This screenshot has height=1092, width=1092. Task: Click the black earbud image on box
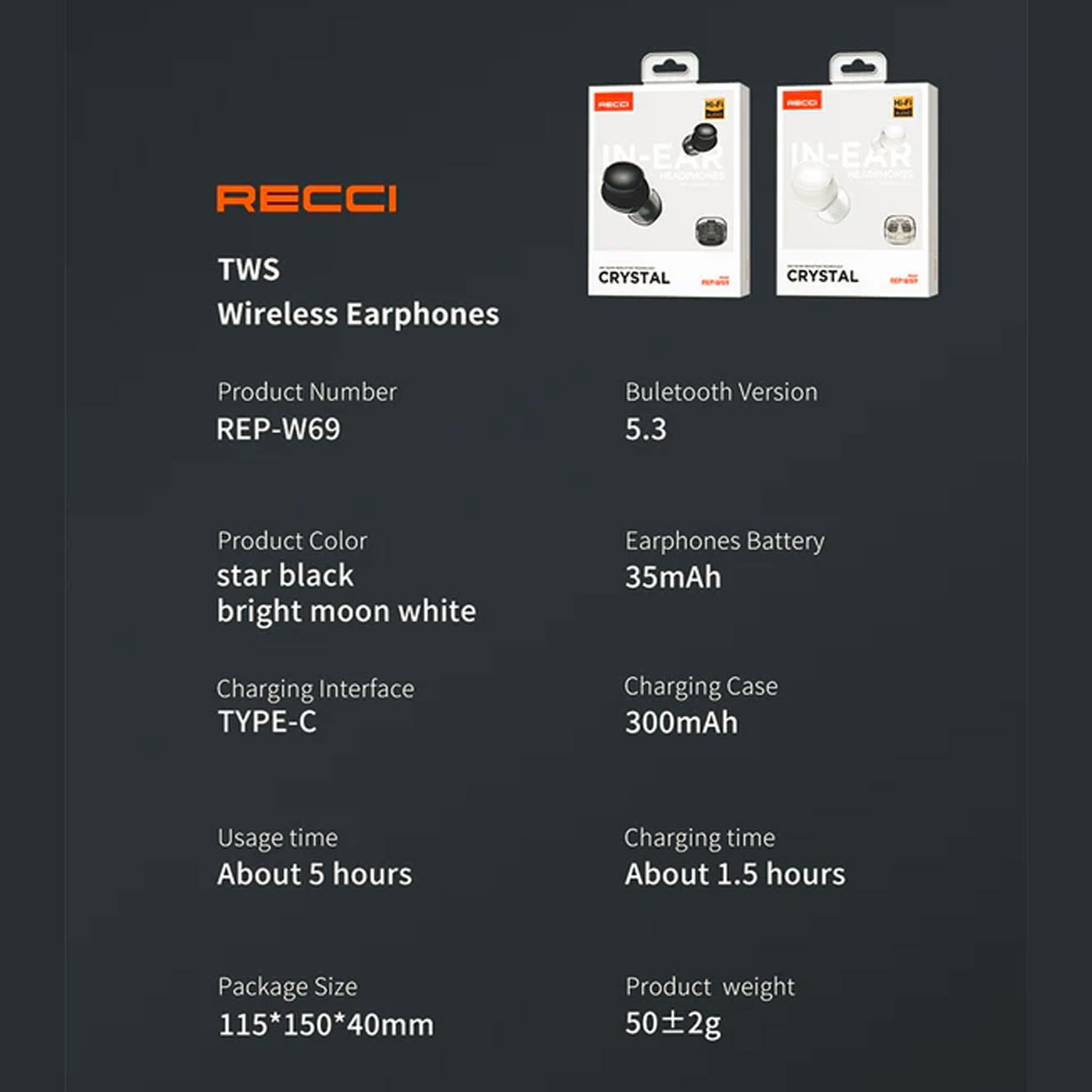tap(632, 192)
